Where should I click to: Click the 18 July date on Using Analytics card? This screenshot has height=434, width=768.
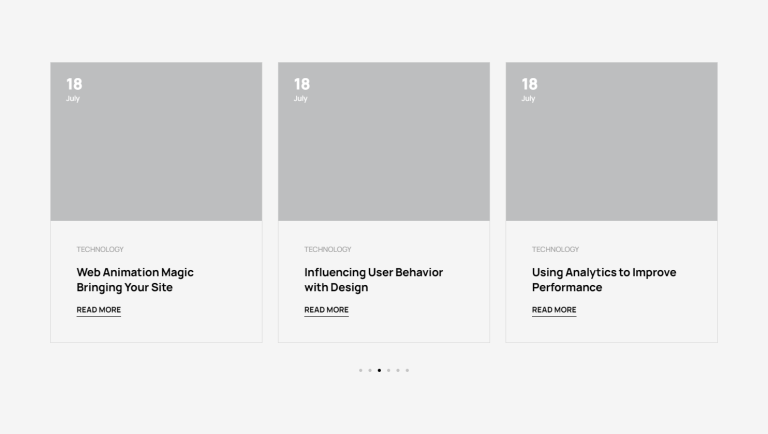tap(529, 88)
